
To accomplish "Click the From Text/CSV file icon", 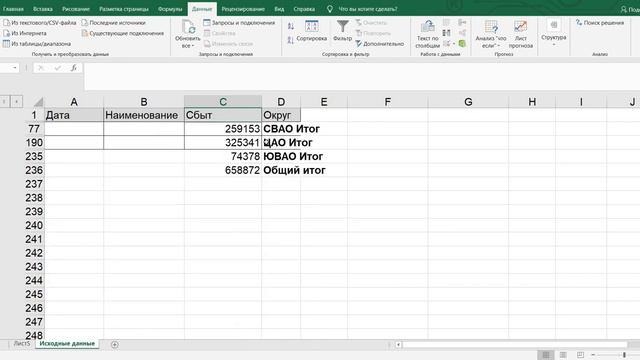I will pos(7,23).
